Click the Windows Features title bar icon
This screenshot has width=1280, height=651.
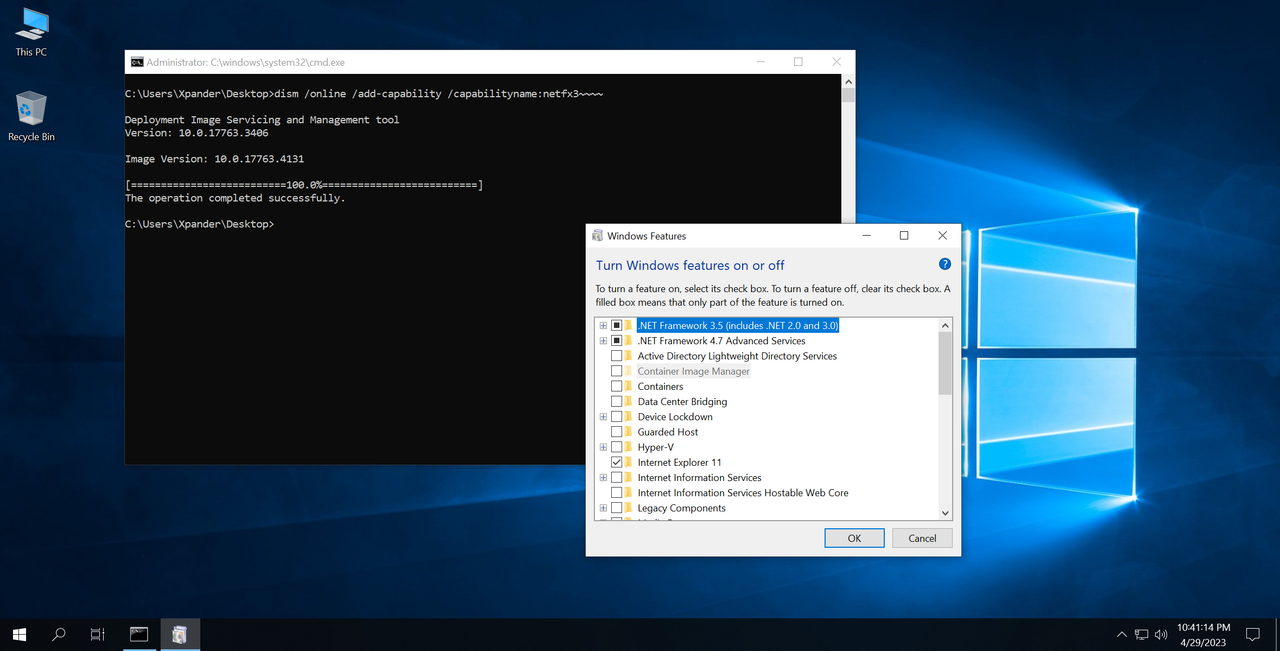(x=598, y=236)
